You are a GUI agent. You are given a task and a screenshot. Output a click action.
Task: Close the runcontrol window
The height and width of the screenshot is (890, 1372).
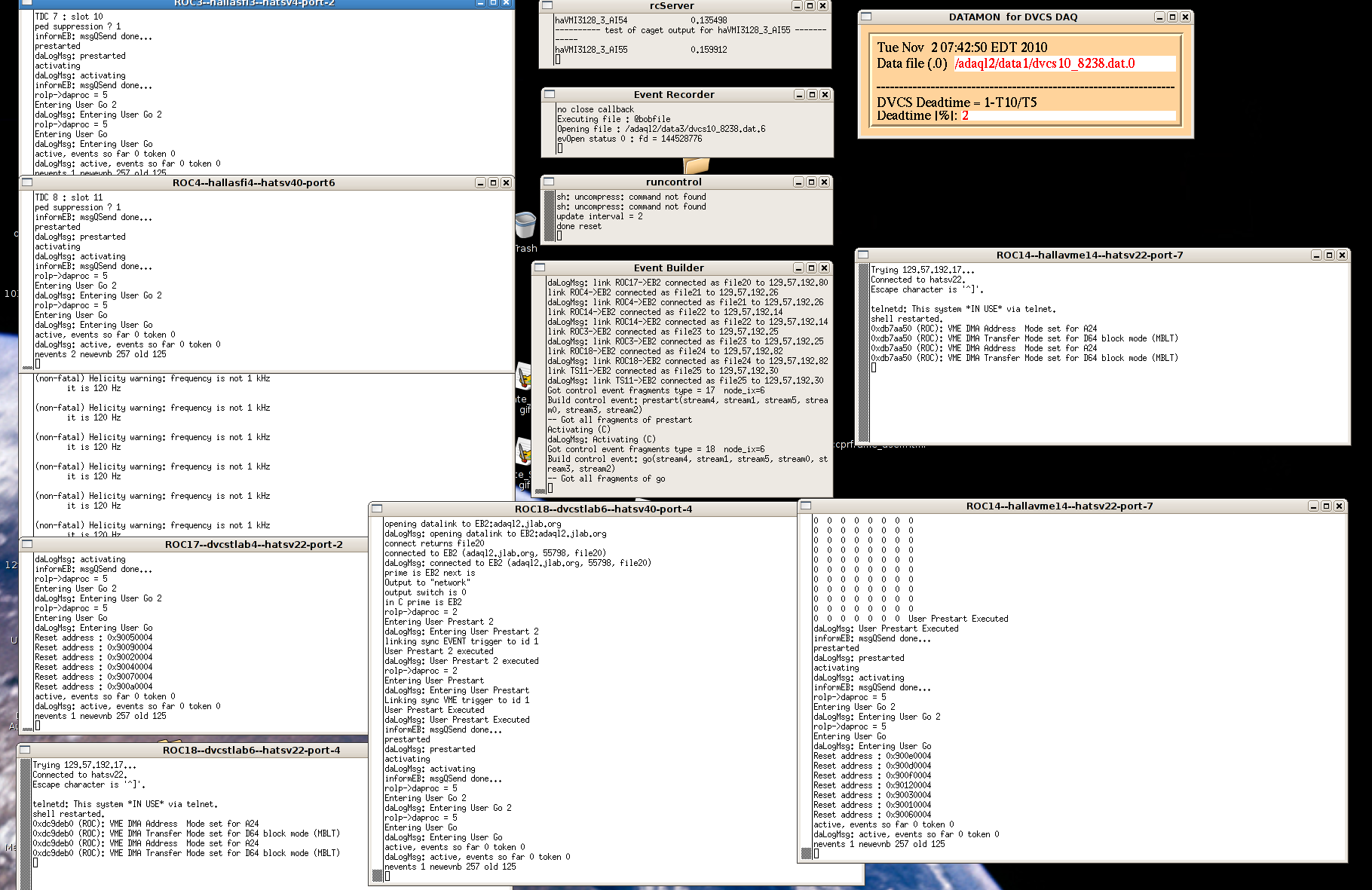[824, 182]
